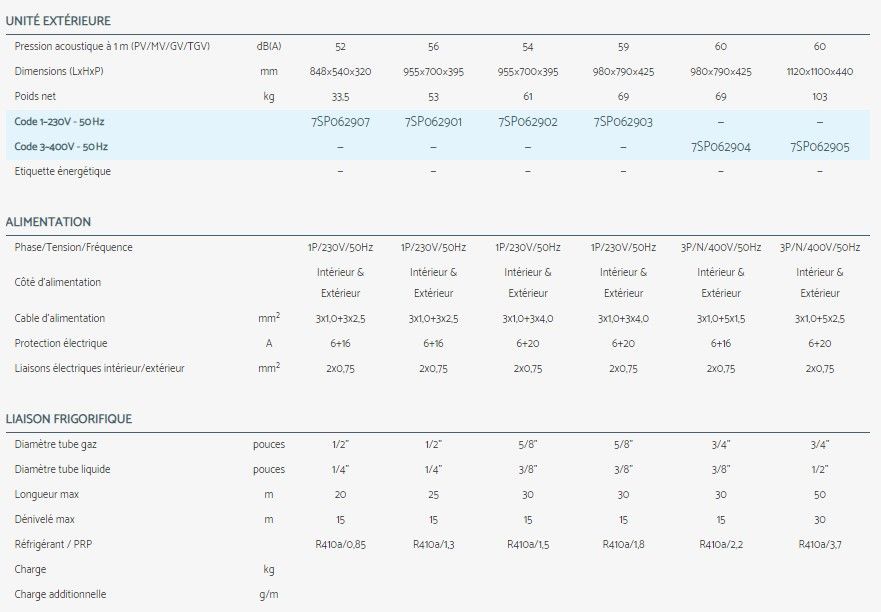Click the Code 3~400V - 50Hz row label
This screenshot has width=881, height=612.
click(62, 147)
